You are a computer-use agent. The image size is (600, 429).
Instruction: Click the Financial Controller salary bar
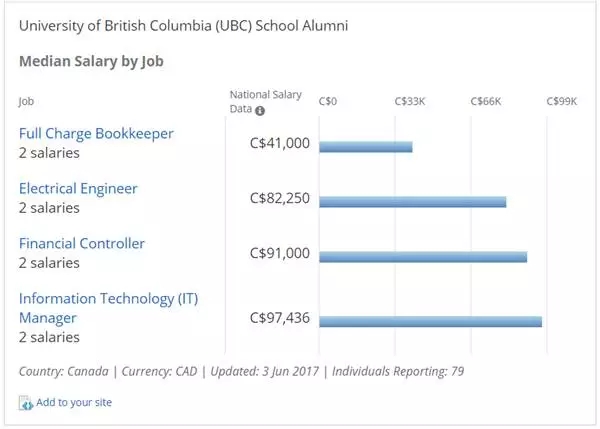coord(422,256)
